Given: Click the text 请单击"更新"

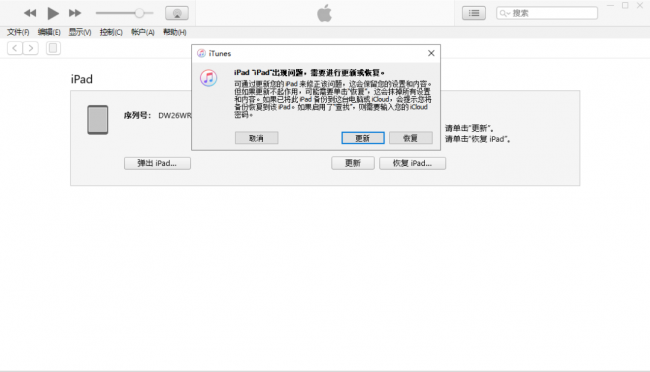Looking at the screenshot, I should tap(469, 128).
